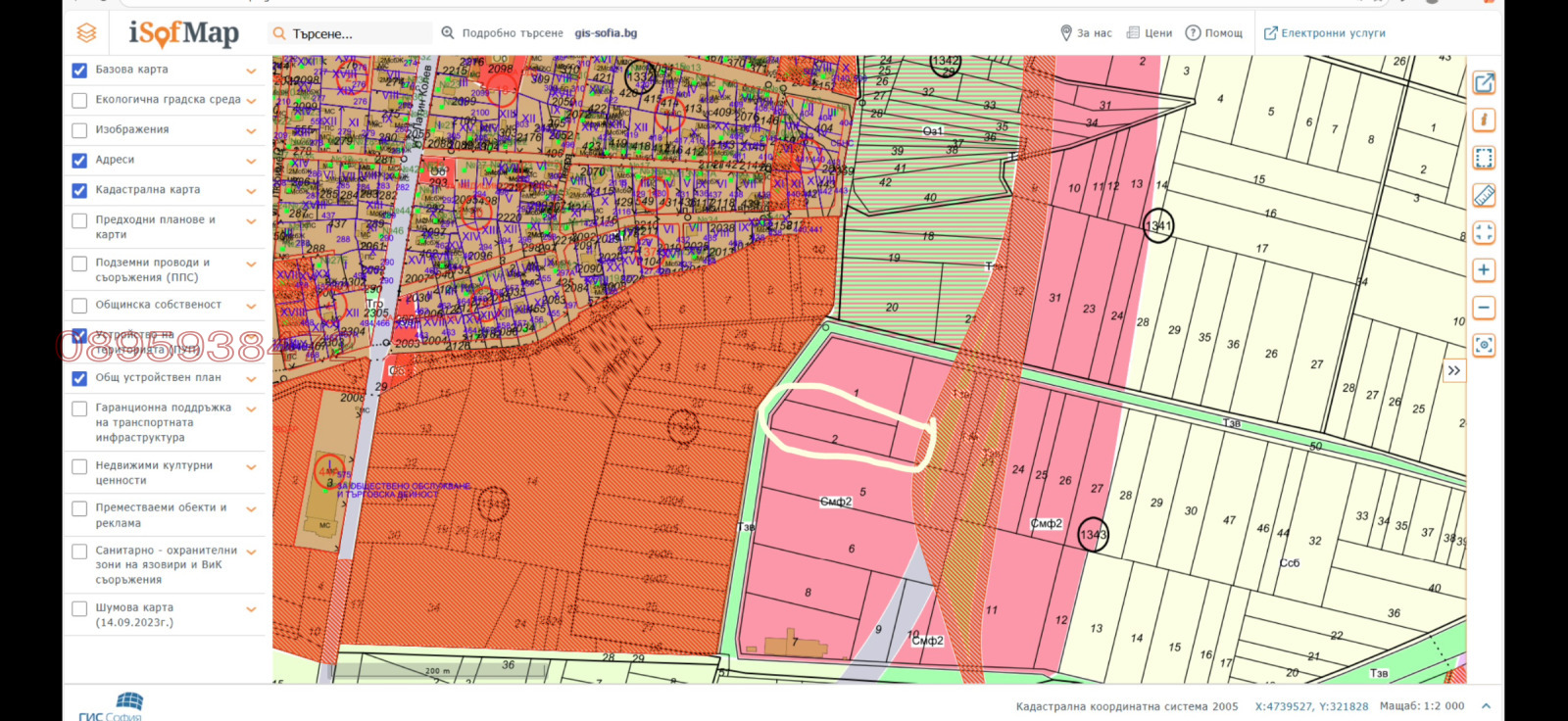Toggle the Кадастрална карта checkbox off

(79, 191)
